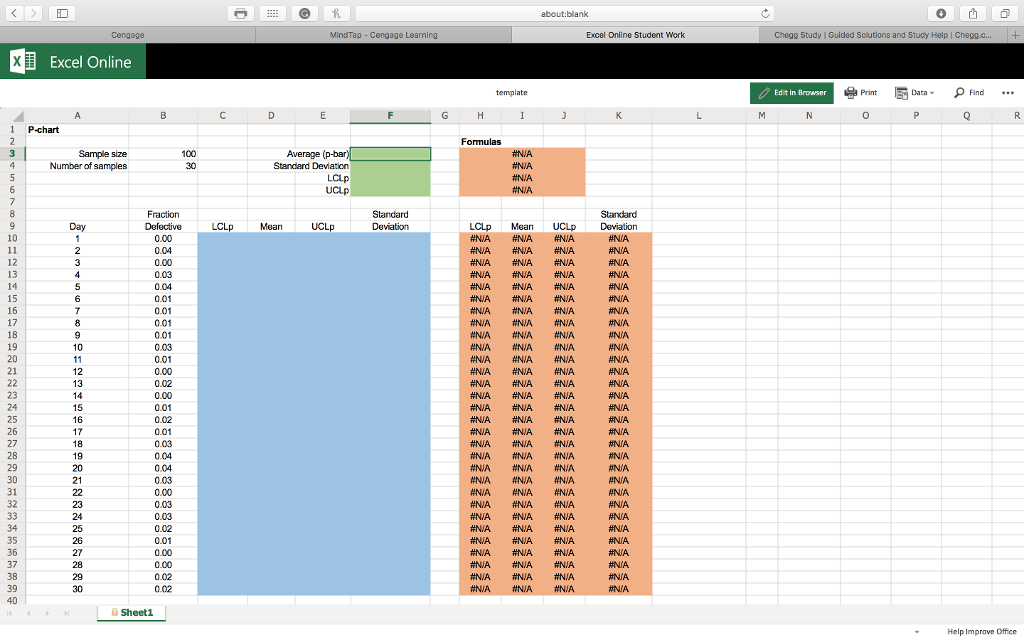Click the Day column heading

pos(77,227)
